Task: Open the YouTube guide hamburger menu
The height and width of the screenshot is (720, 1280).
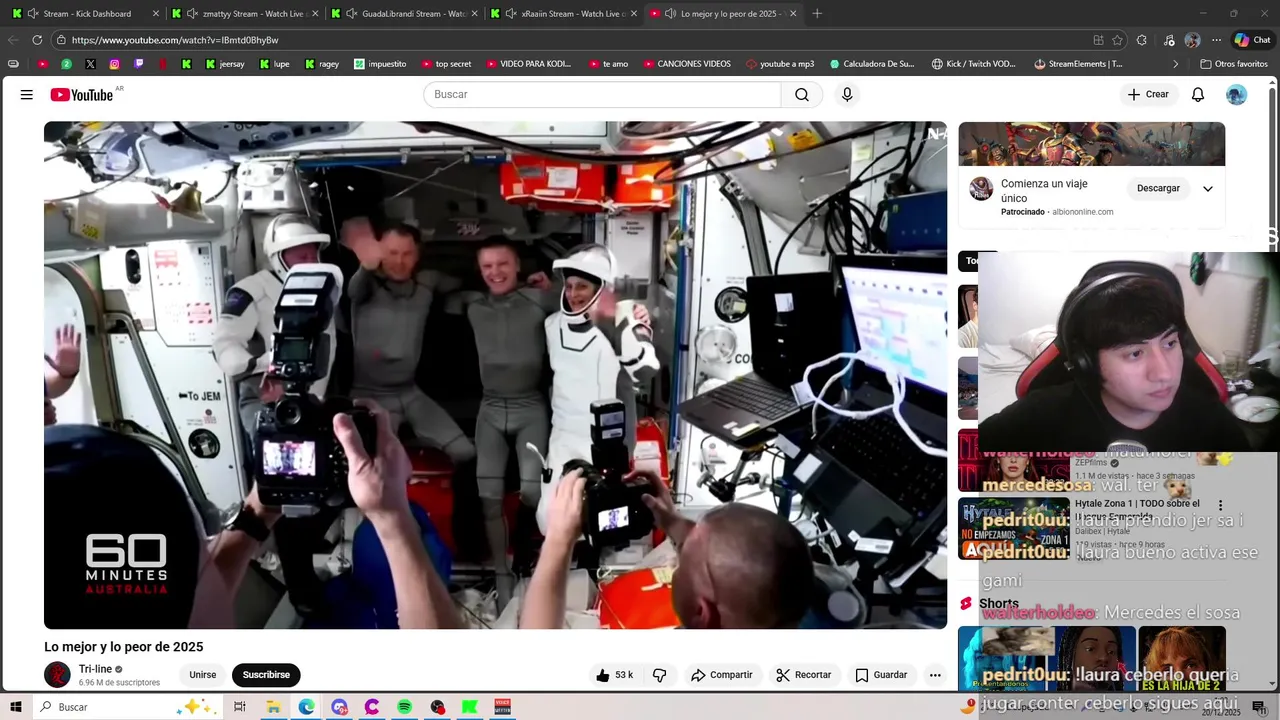Action: [27, 94]
